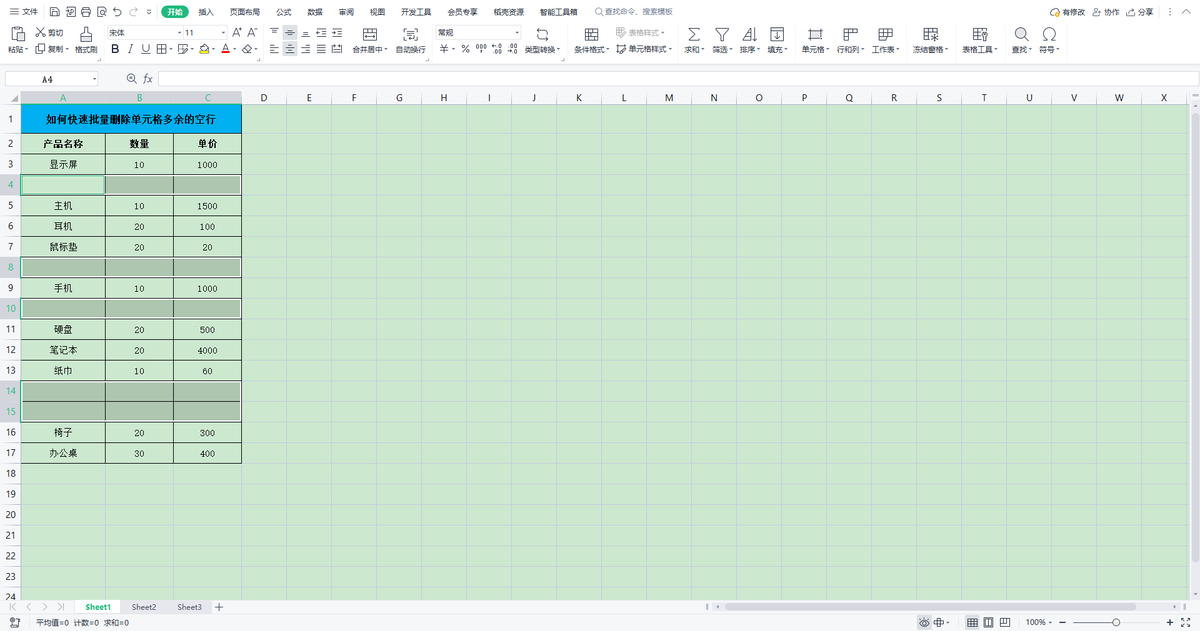The height and width of the screenshot is (631, 1200).
Task: Click the Redo arrow icon
Action: pyautogui.click(x=133, y=12)
